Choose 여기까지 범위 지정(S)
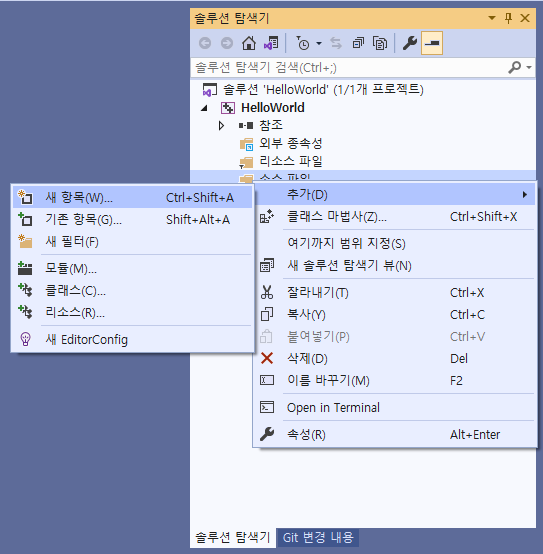Screen dimensions: 543x554 (395, 243)
